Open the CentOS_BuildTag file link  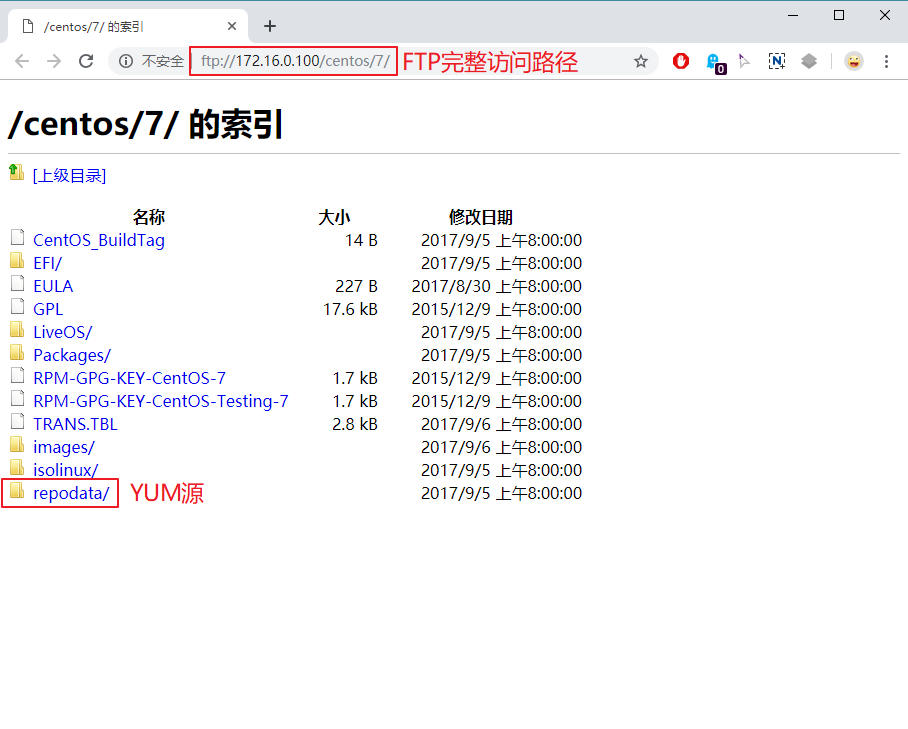click(99, 240)
